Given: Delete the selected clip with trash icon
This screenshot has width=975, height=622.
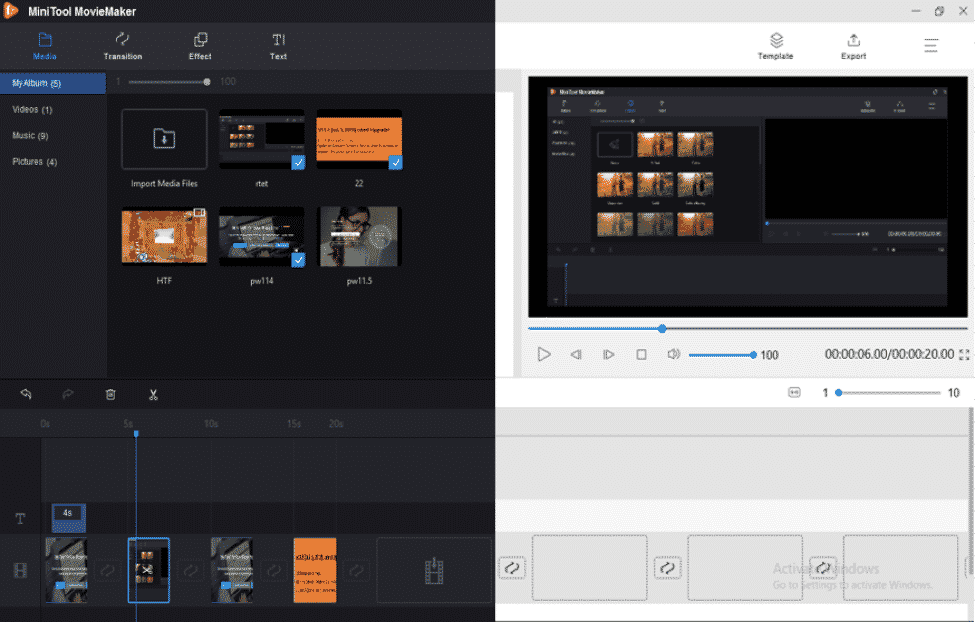Looking at the screenshot, I should (x=110, y=394).
